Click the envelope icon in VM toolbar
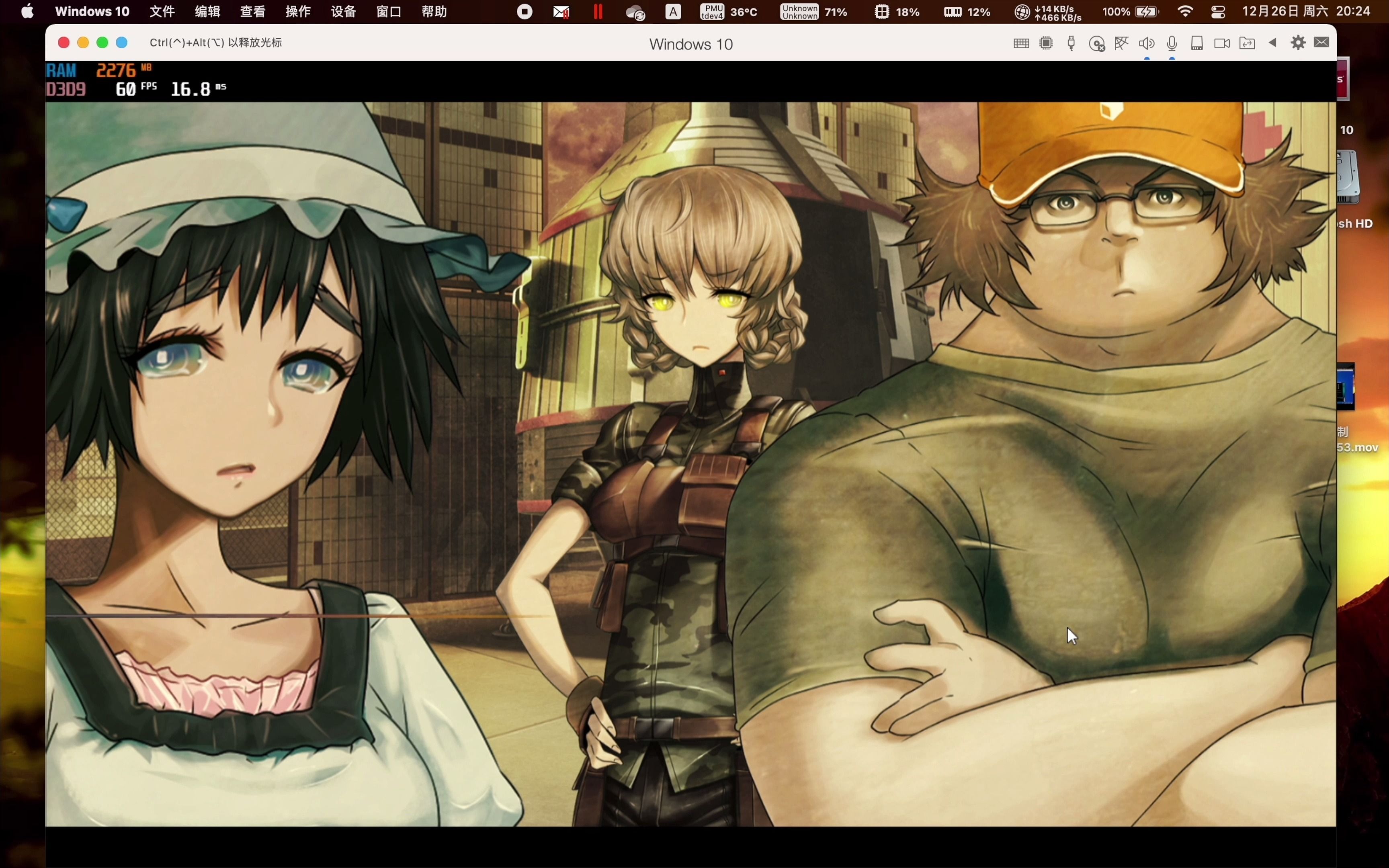Screen dimensions: 1389x868 click(1322, 43)
